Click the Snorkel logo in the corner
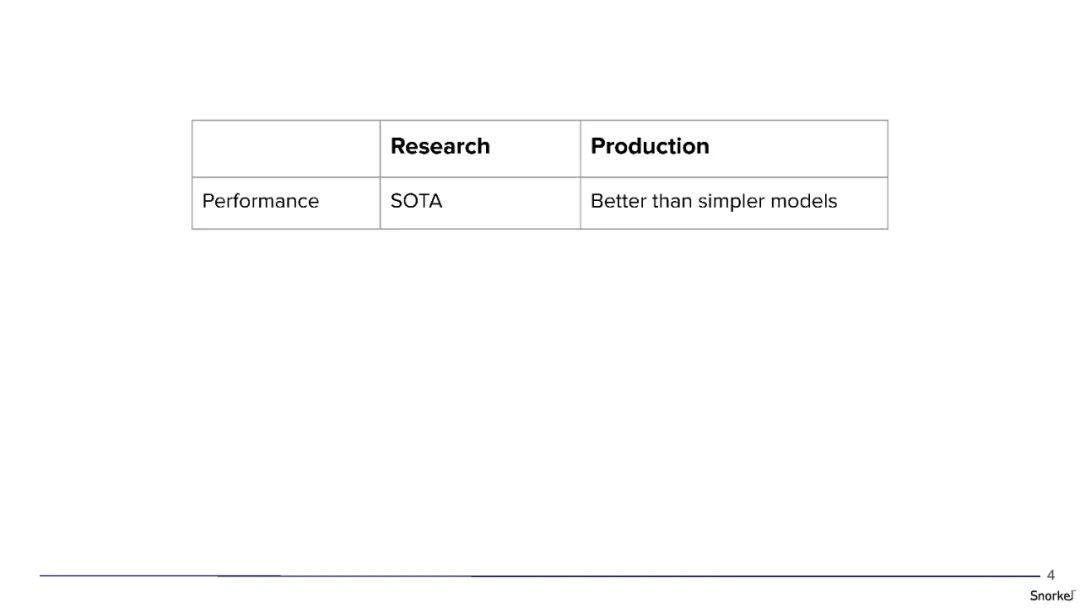The height and width of the screenshot is (608, 1080). tap(1052, 595)
